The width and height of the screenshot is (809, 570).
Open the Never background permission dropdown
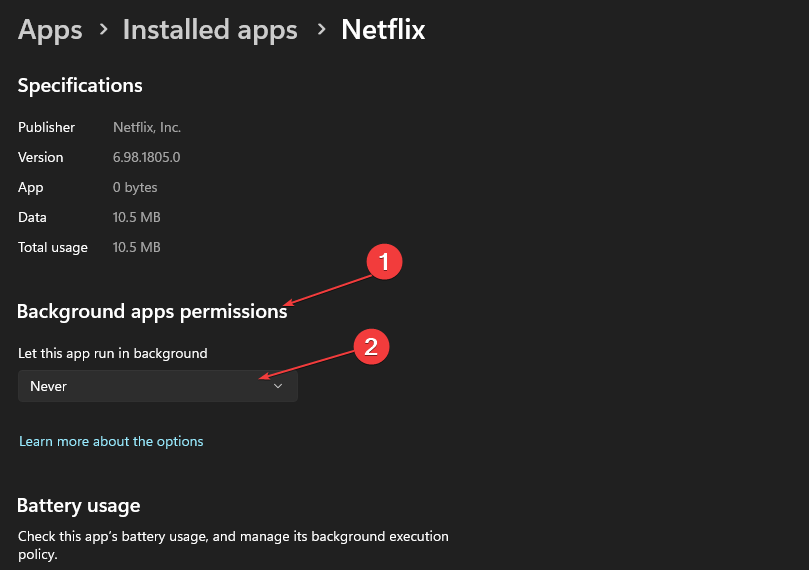(158, 386)
